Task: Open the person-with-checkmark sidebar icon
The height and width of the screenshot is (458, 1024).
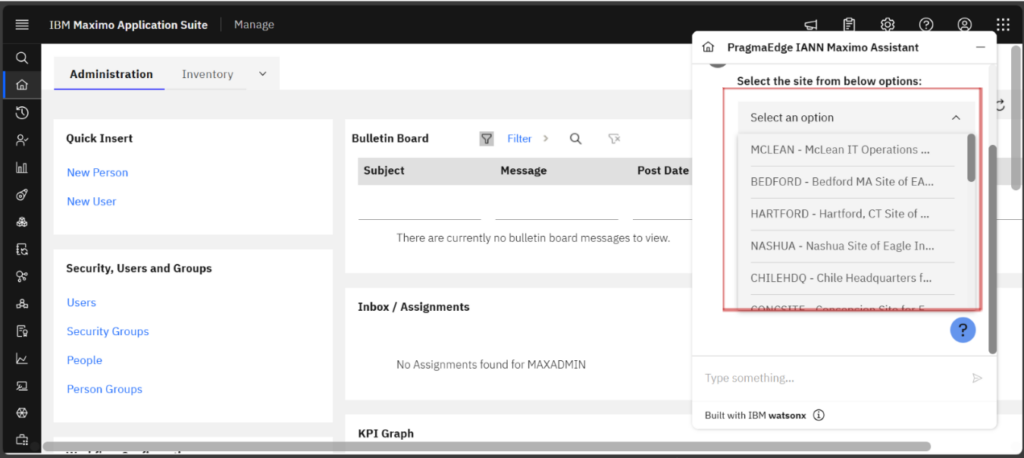Action: click(22, 140)
